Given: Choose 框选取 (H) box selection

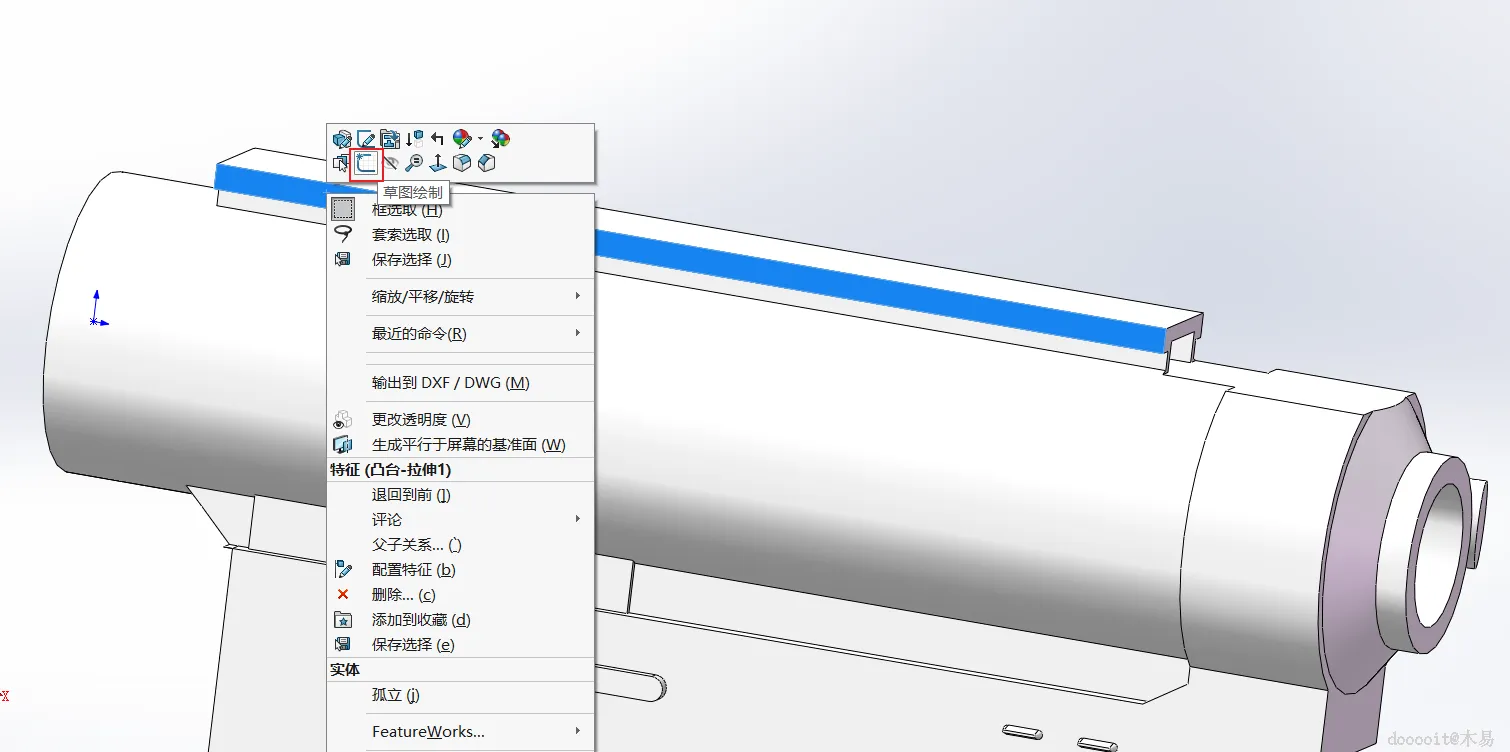Looking at the screenshot, I should [461, 209].
